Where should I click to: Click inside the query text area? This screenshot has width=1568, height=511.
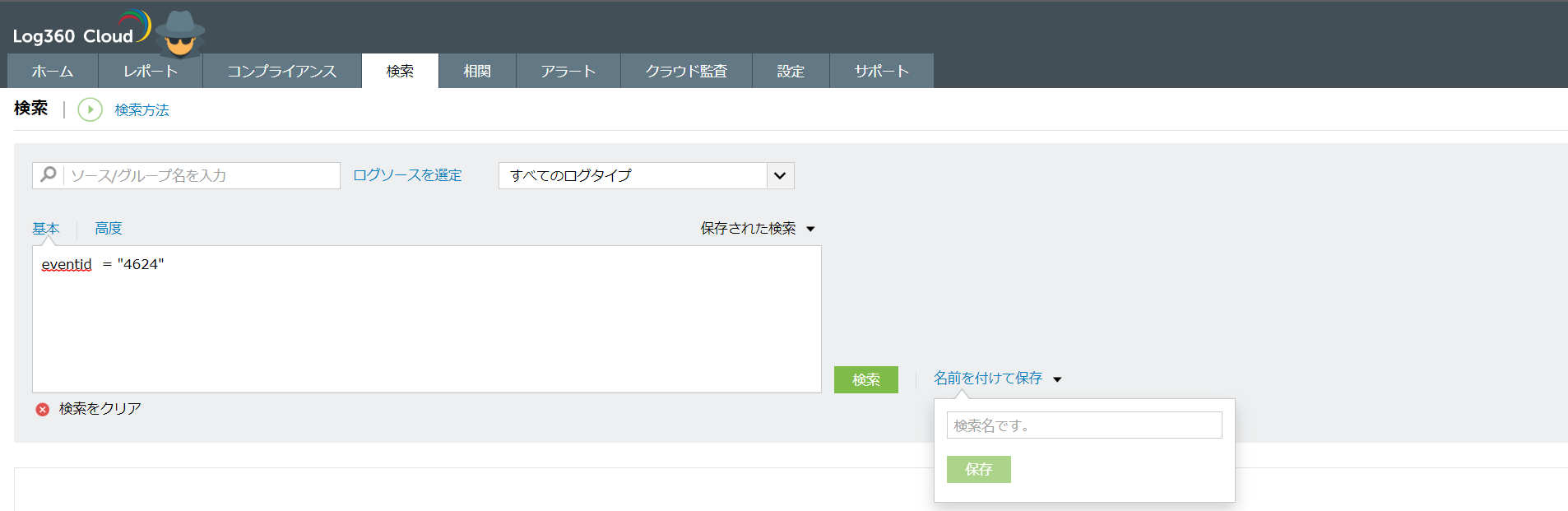pyautogui.click(x=427, y=319)
